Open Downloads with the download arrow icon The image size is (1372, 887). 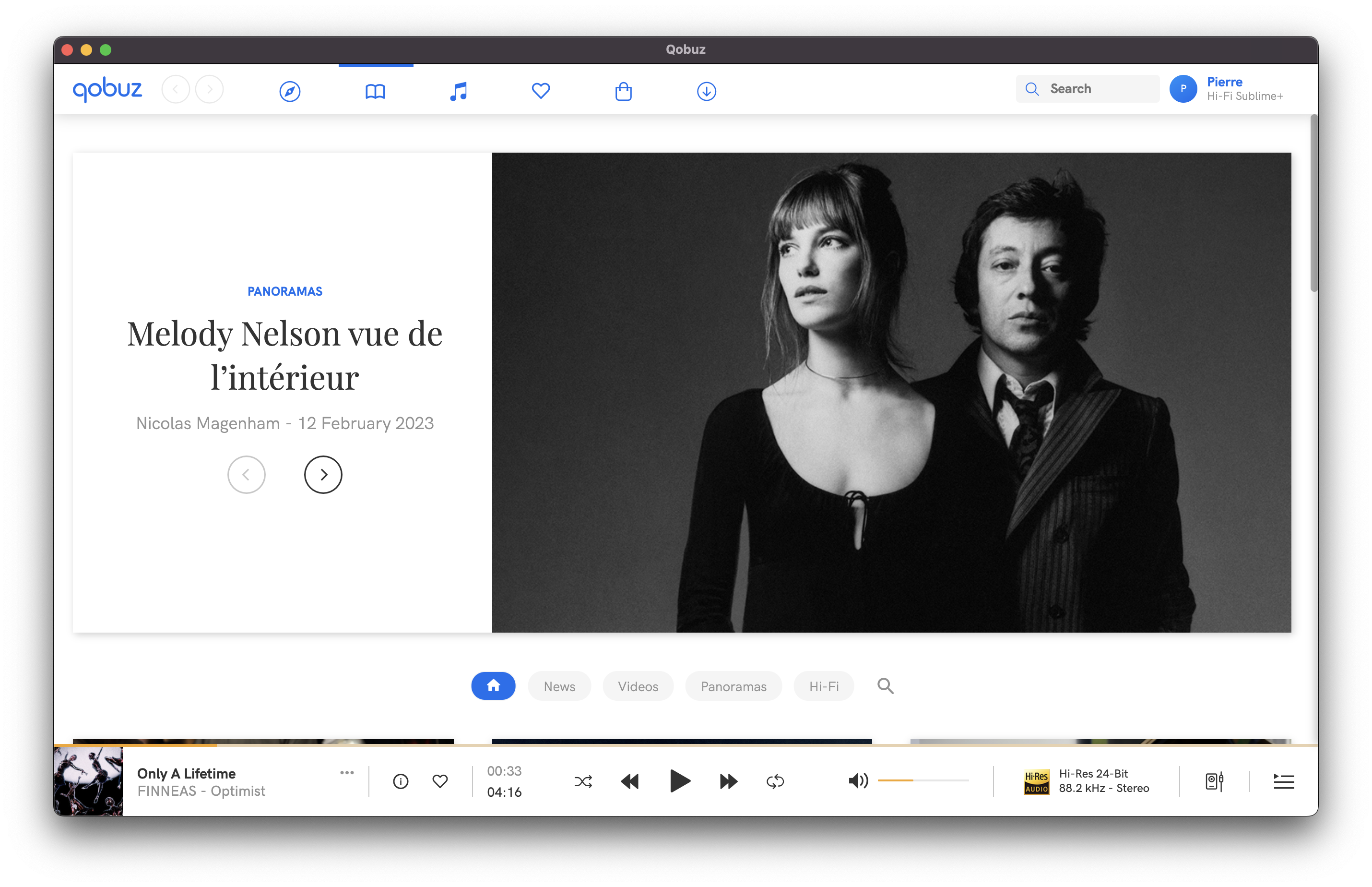pyautogui.click(x=706, y=90)
